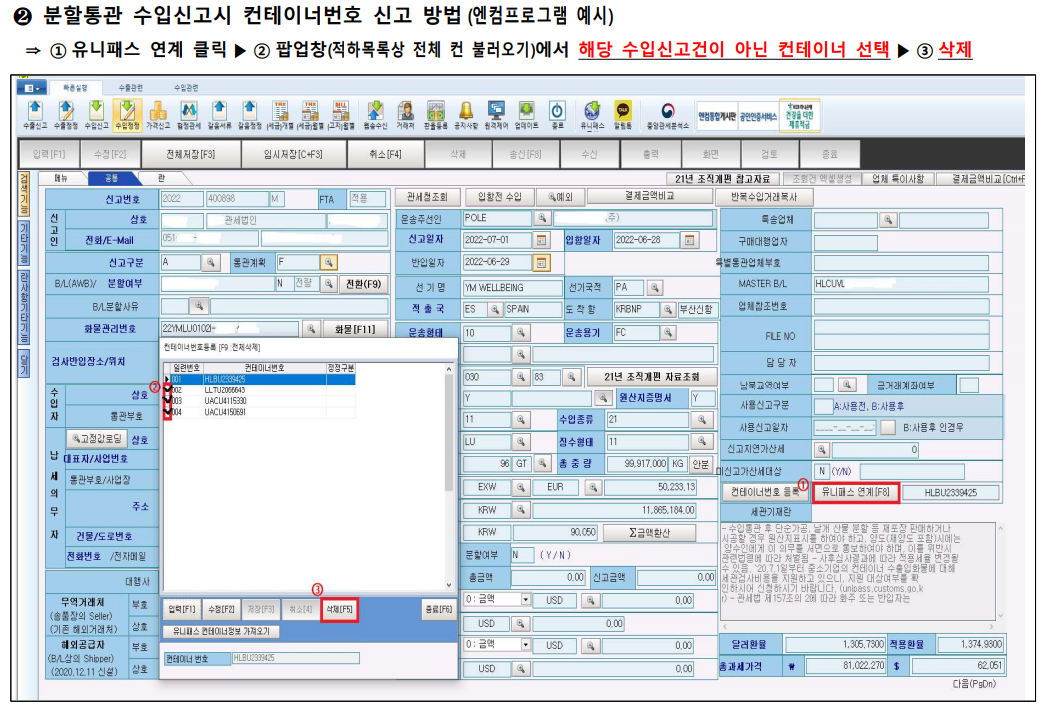1041x708 pixels.
Task: Open the (세금)개별 tax icon
Action: pyautogui.click(x=280, y=114)
